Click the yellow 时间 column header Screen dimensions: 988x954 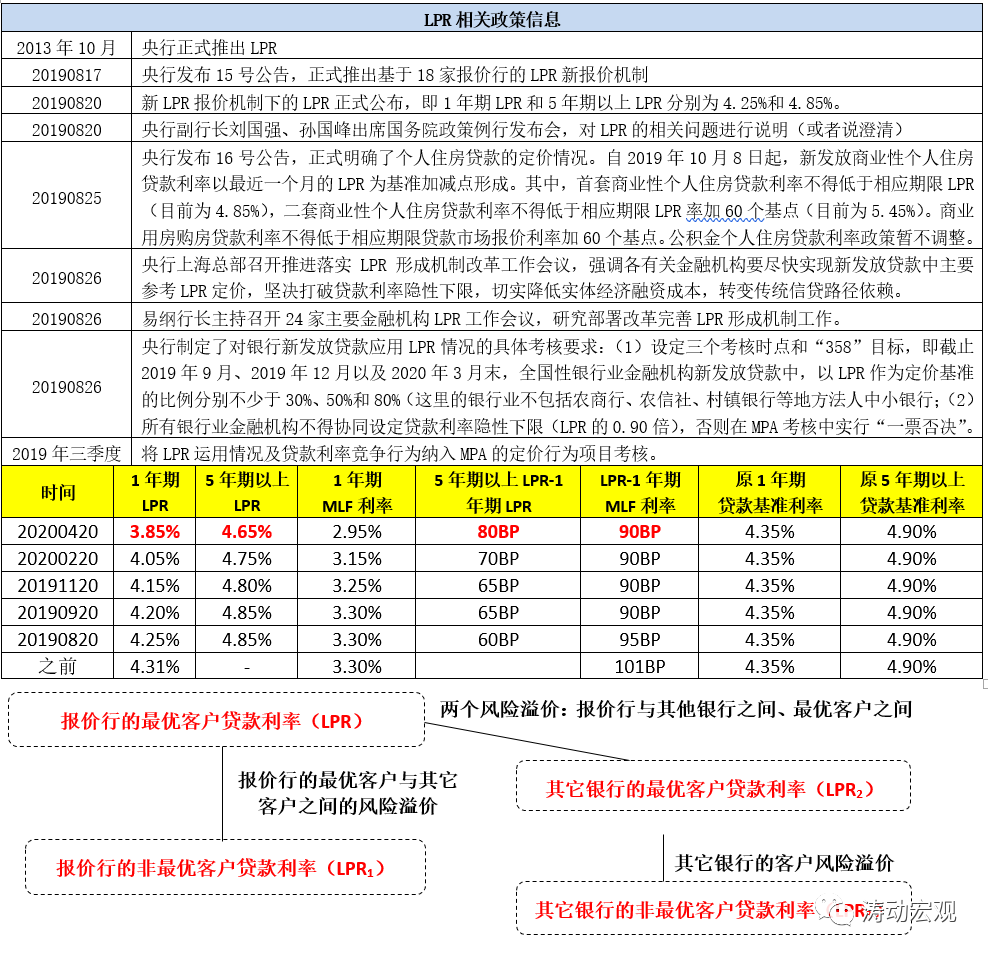pos(57,492)
